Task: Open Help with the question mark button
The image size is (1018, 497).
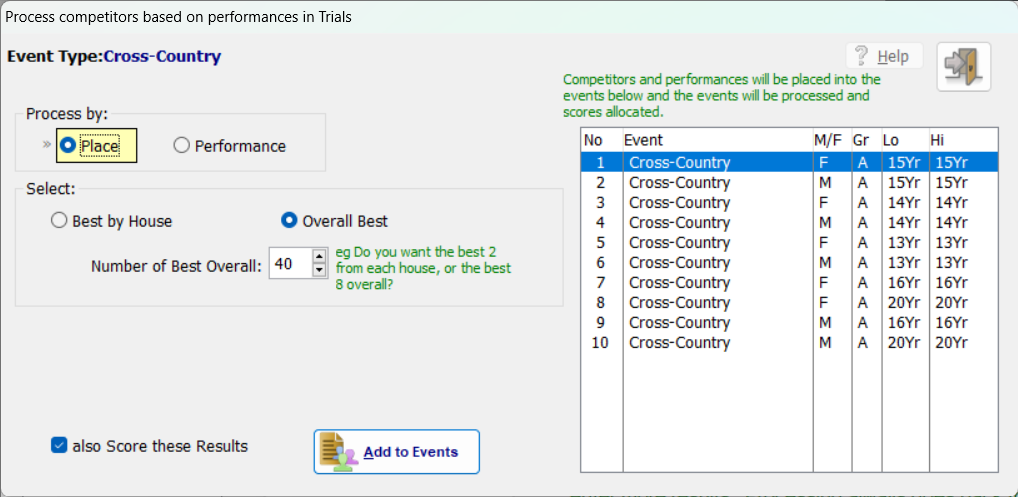Action: pos(884,56)
